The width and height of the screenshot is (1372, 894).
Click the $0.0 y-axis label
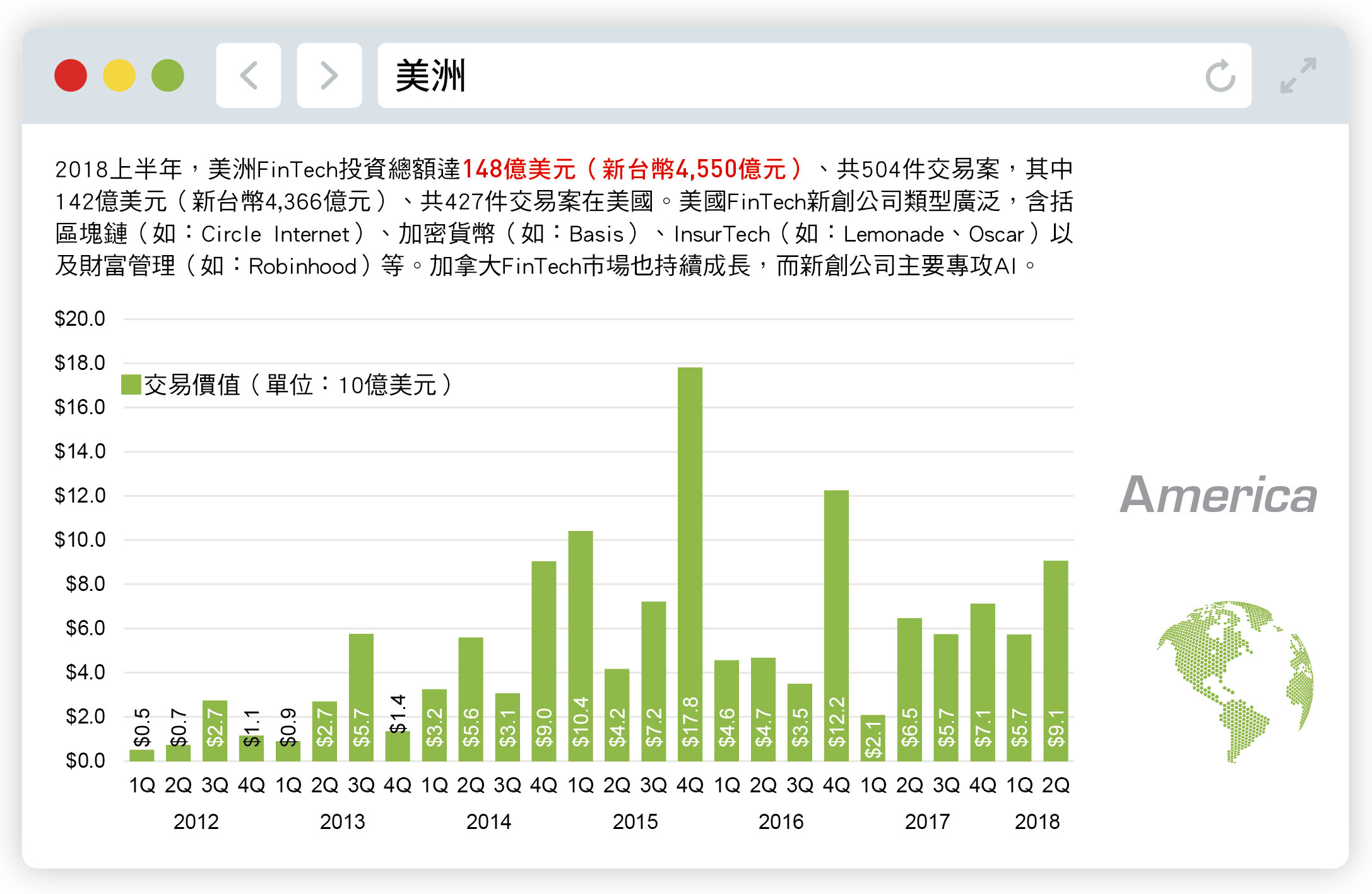tap(86, 760)
